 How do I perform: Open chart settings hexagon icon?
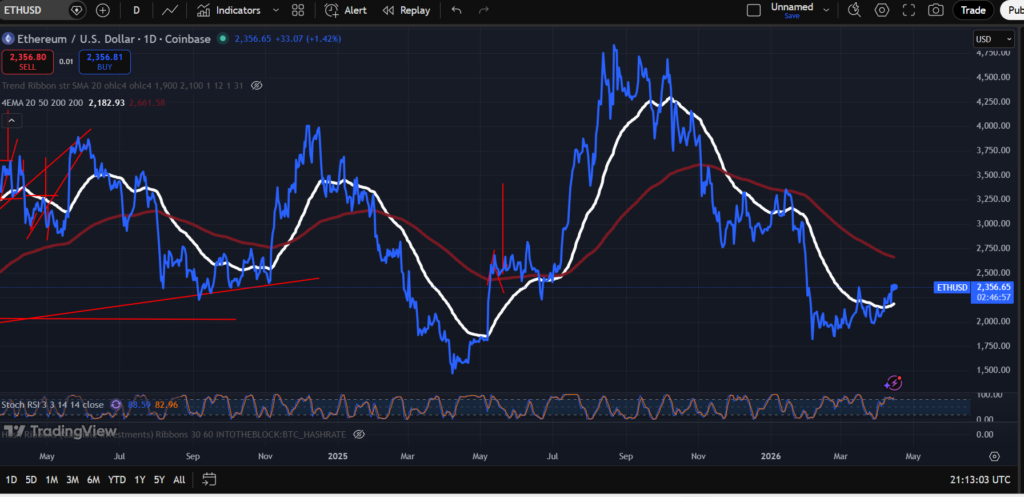[x=882, y=10]
